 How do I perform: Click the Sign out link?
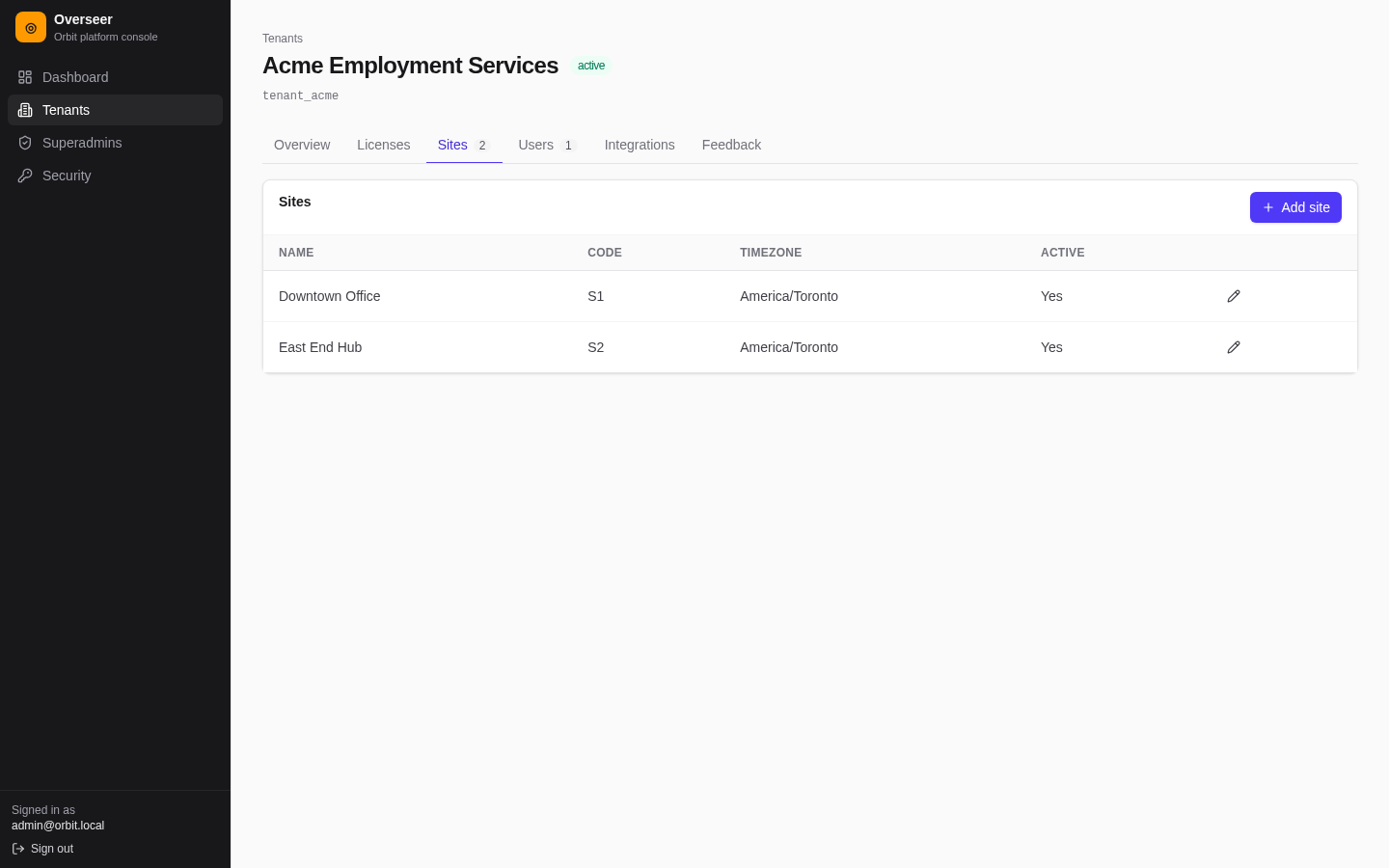[42, 849]
